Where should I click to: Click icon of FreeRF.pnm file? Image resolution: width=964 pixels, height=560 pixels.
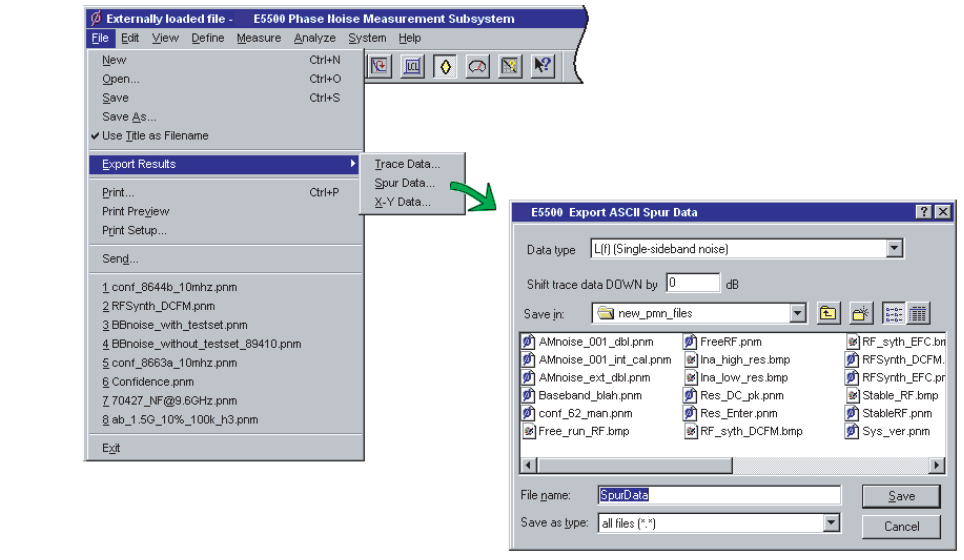point(690,342)
